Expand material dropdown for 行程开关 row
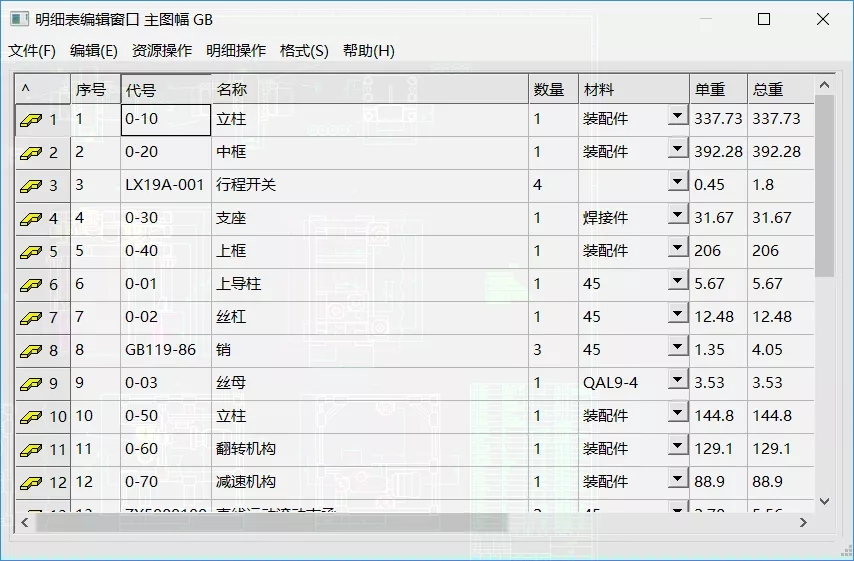 pos(677,182)
